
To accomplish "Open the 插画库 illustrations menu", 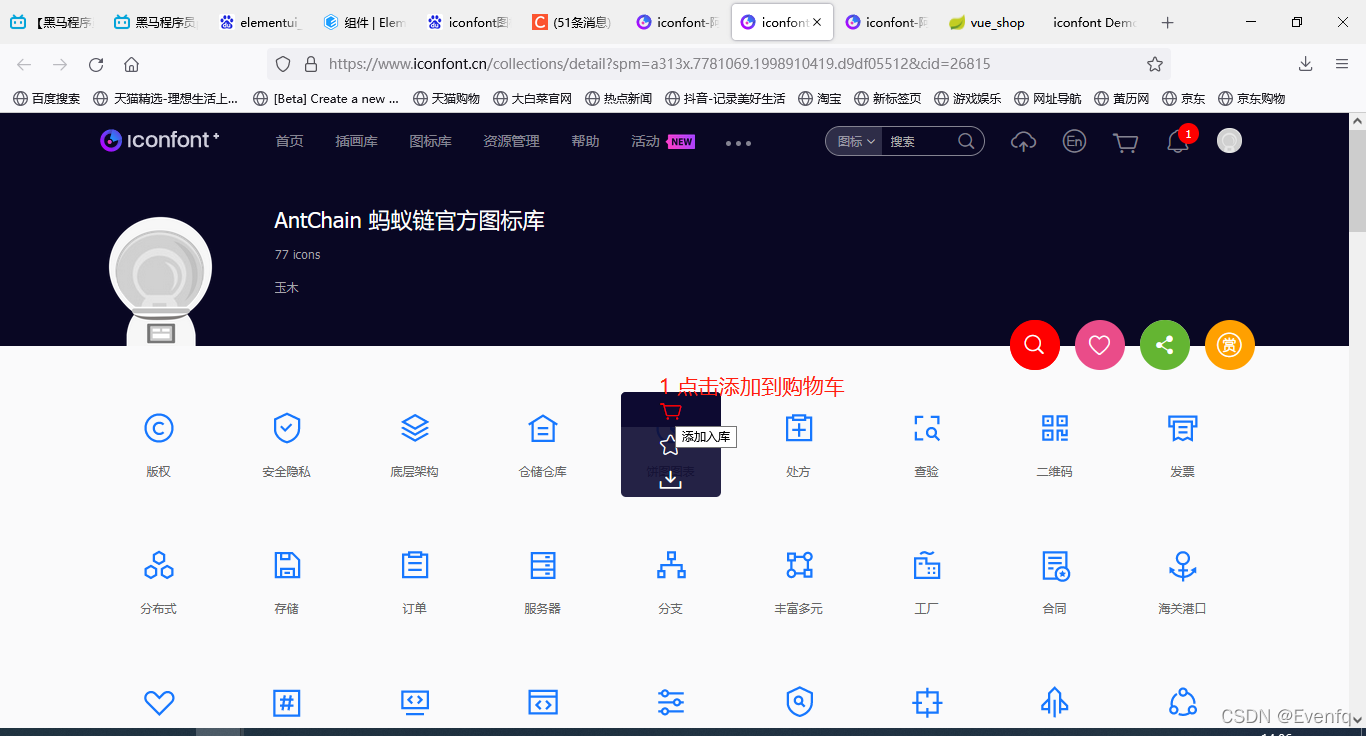I will point(356,141).
